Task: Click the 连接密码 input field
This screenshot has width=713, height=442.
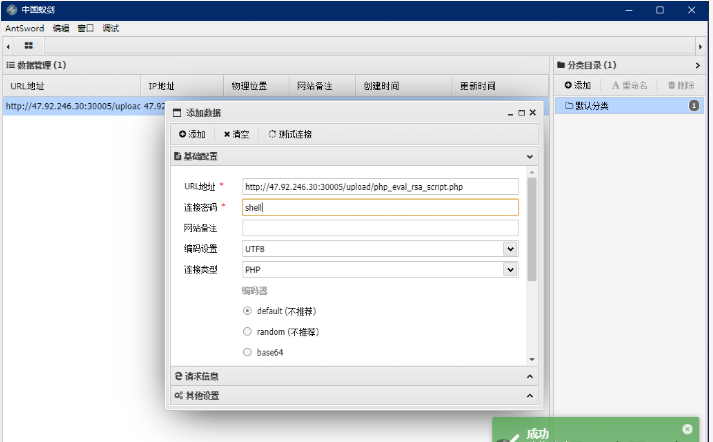Action: pyautogui.click(x=380, y=207)
